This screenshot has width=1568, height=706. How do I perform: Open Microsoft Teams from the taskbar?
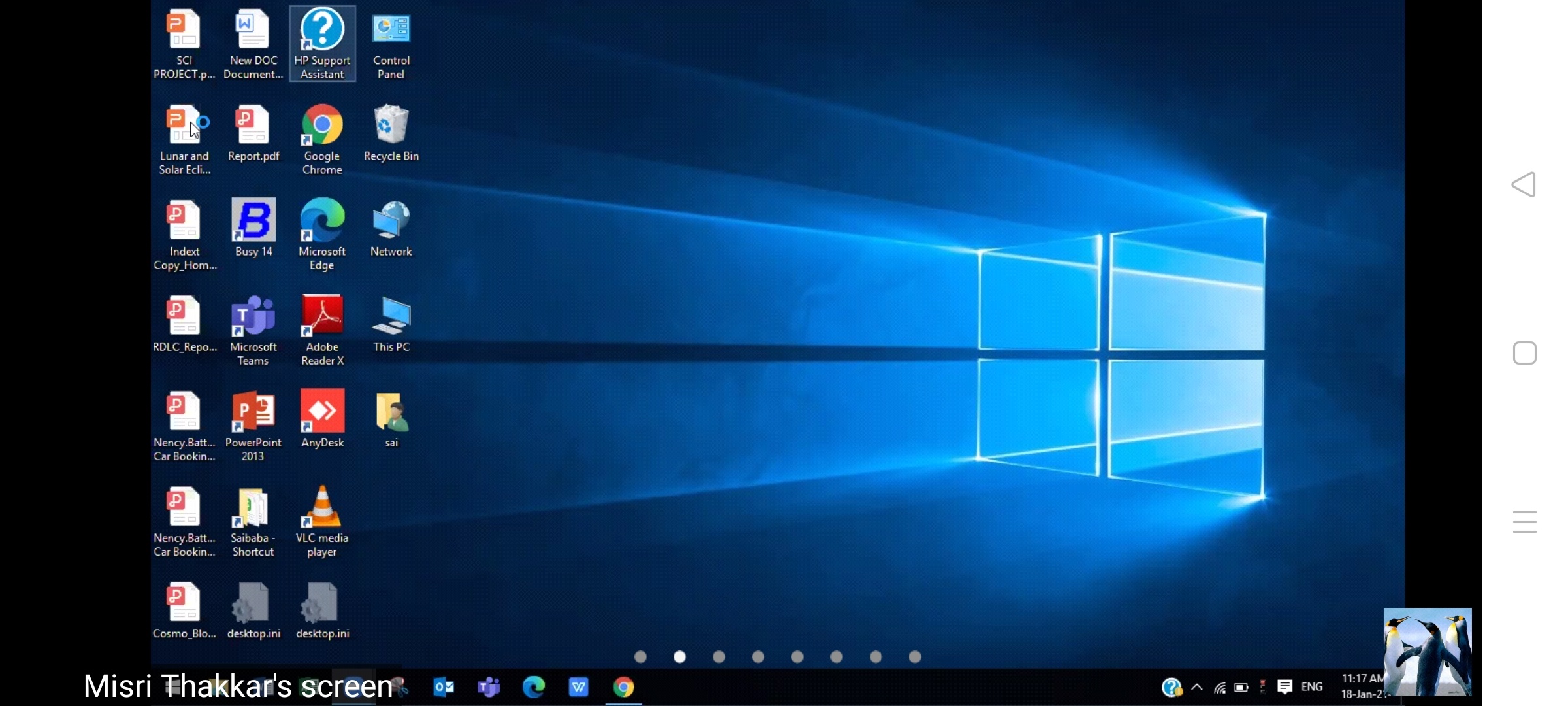pyautogui.click(x=489, y=687)
